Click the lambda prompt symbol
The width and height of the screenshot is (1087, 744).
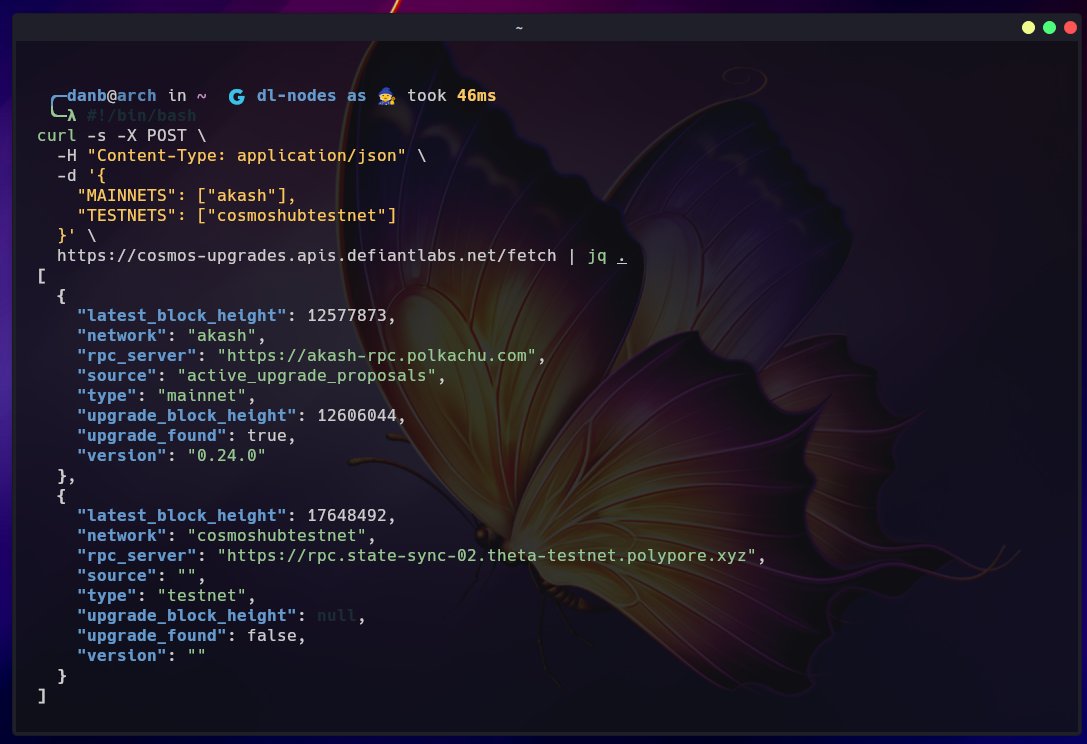[71, 116]
